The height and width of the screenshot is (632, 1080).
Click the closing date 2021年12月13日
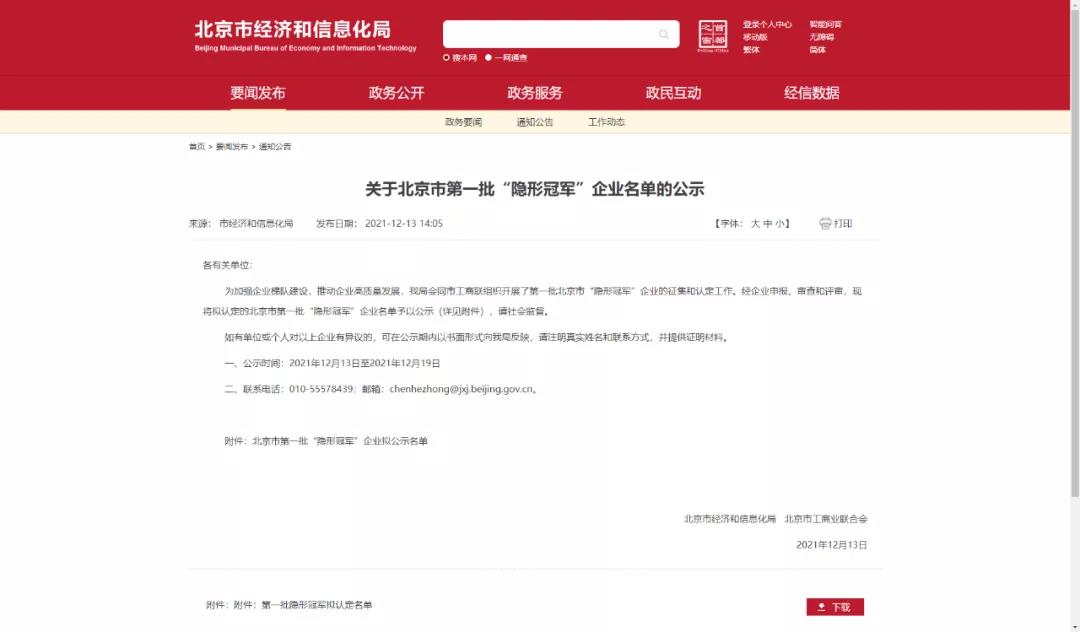[831, 545]
